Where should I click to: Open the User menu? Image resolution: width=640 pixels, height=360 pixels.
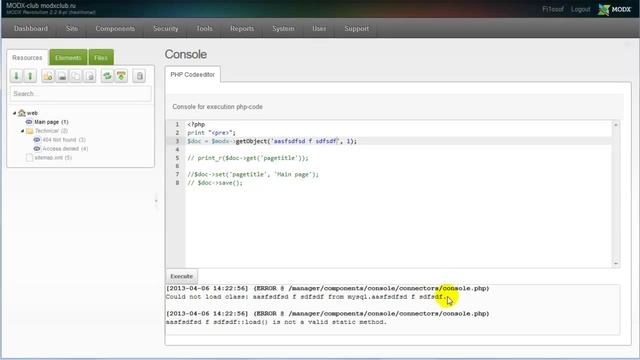click(319, 29)
